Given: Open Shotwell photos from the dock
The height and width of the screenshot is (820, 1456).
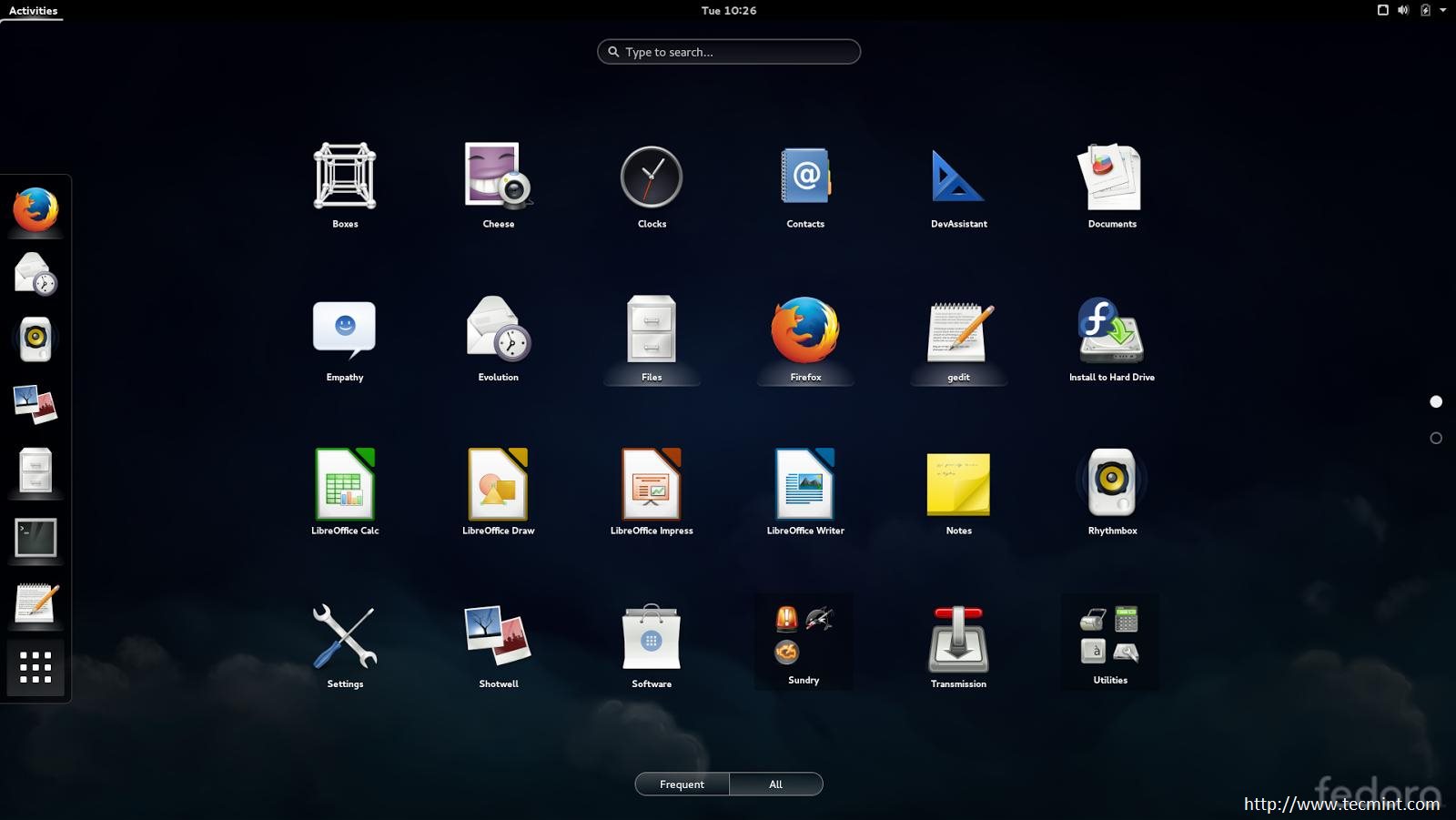Looking at the screenshot, I should tap(35, 404).
